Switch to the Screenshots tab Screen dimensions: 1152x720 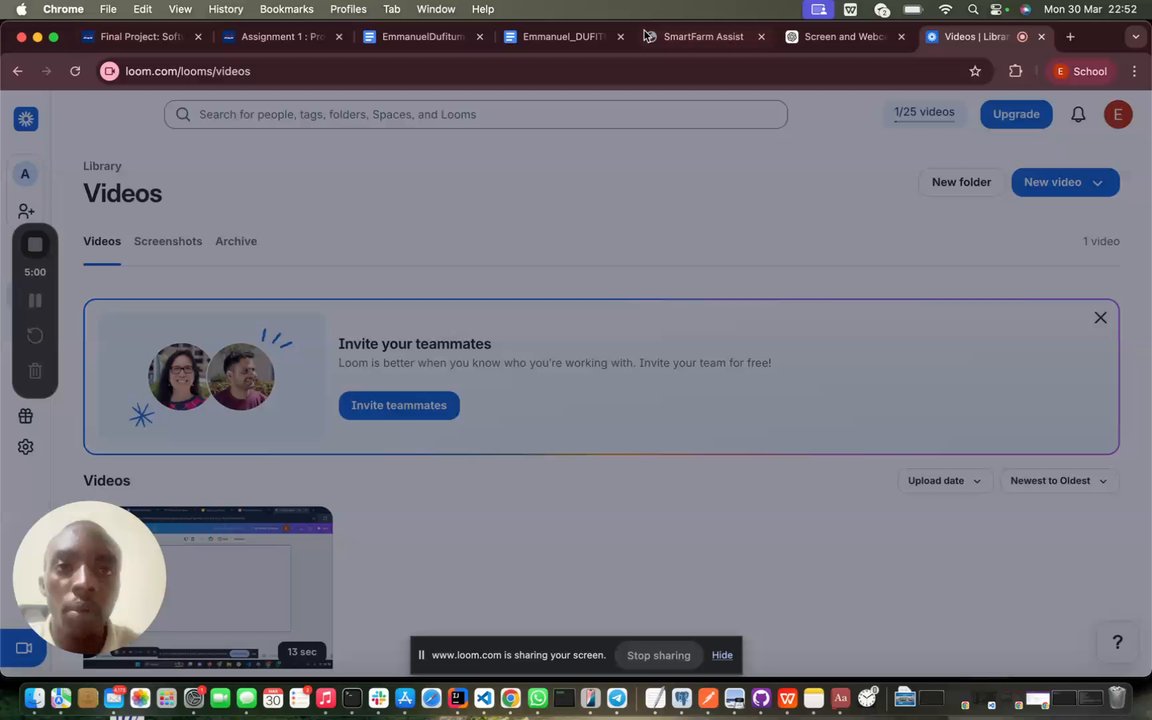168,242
